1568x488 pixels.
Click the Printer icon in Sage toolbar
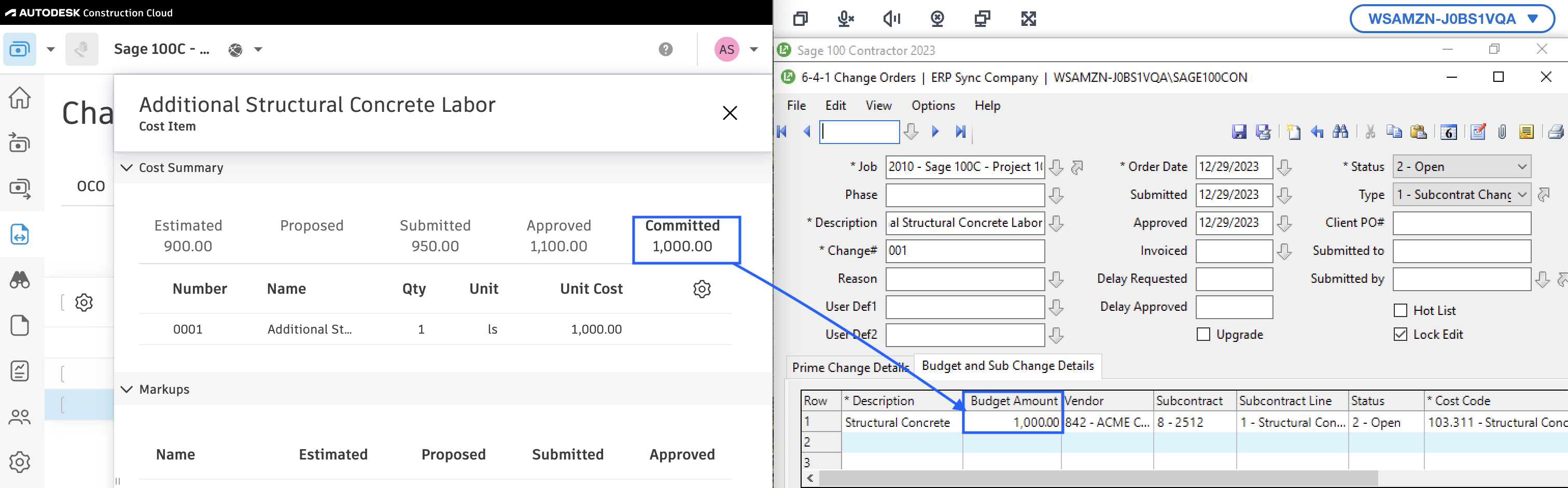coord(1556,132)
